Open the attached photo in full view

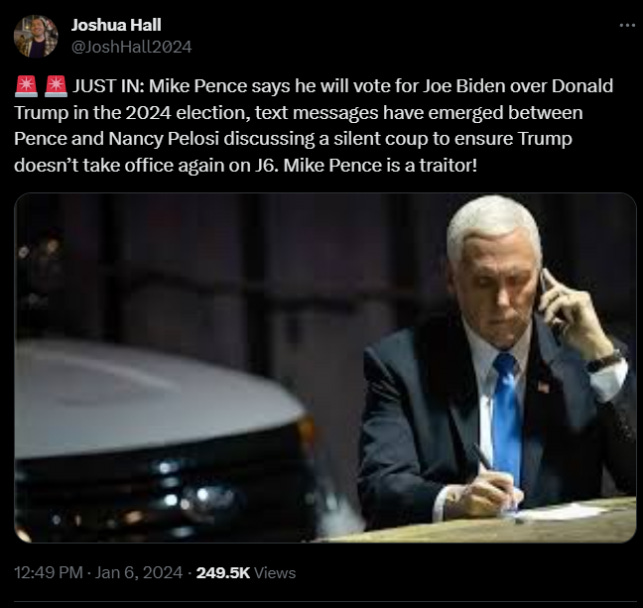coord(325,368)
